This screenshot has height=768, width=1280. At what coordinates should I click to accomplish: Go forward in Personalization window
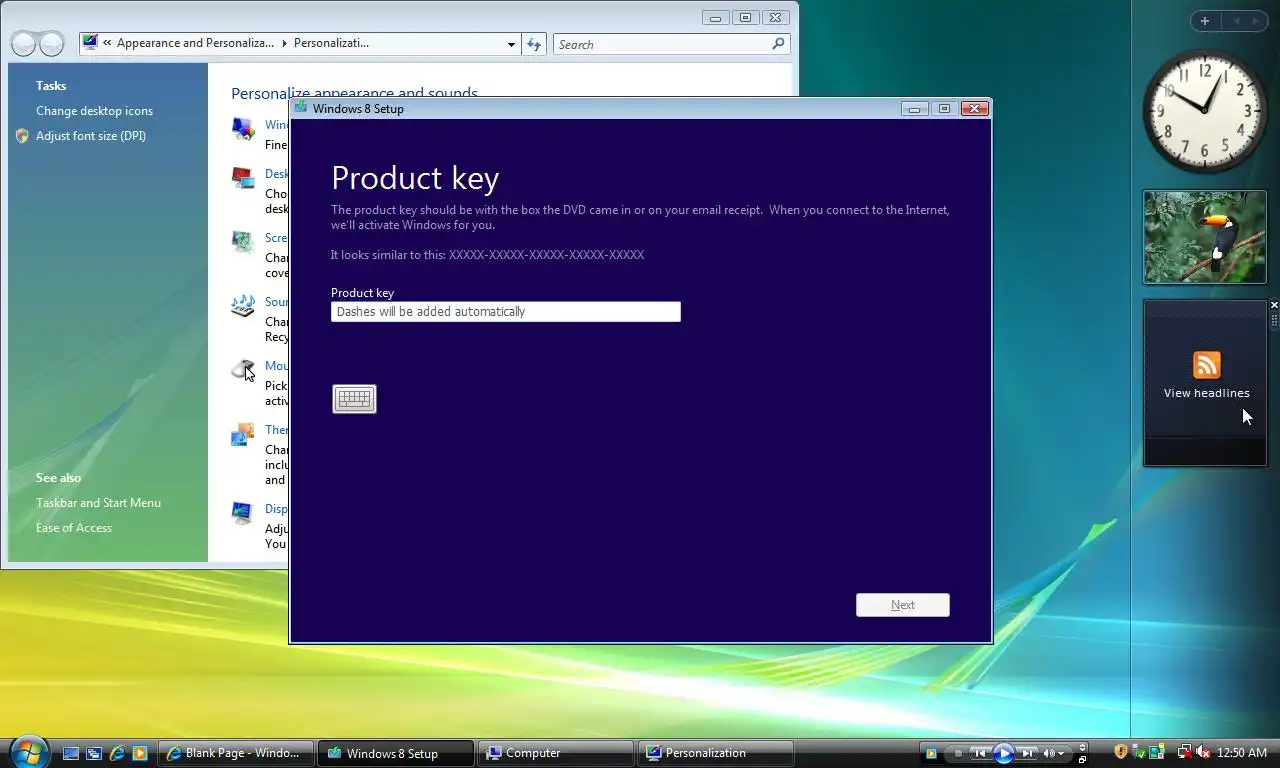[x=51, y=44]
